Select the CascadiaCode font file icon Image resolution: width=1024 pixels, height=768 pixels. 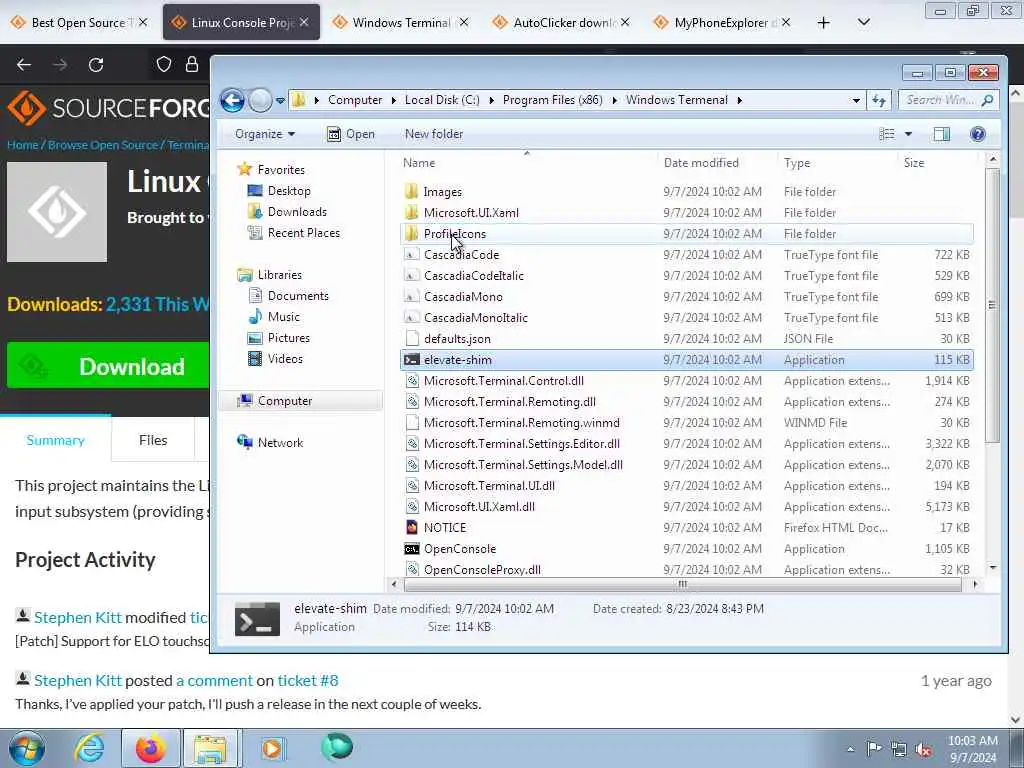pos(411,255)
